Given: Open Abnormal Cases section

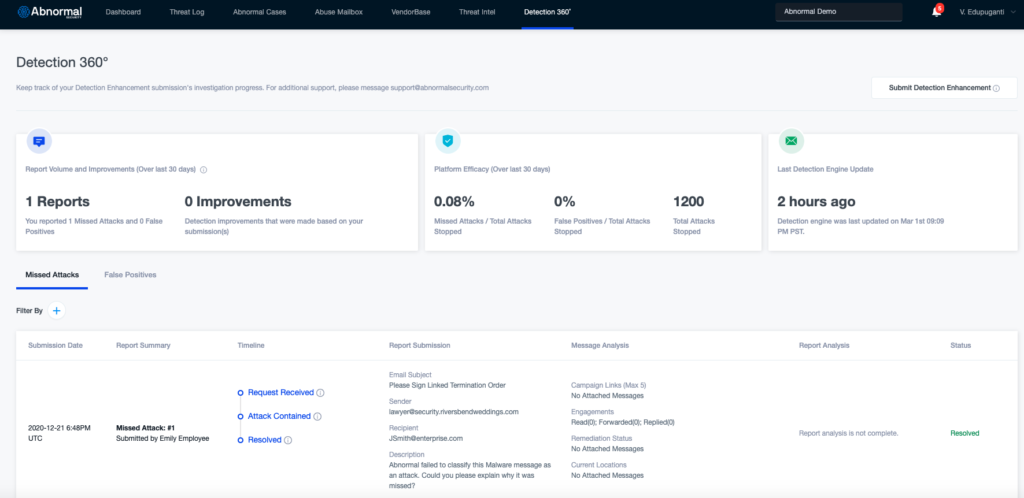Looking at the screenshot, I should [259, 12].
